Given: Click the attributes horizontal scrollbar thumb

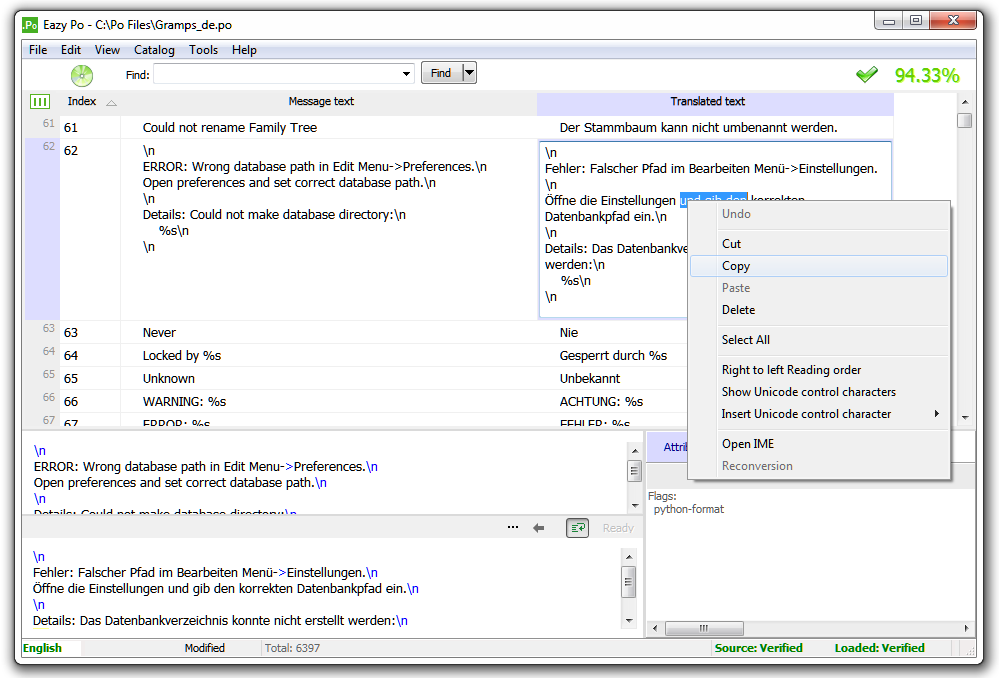Looking at the screenshot, I should tap(704, 628).
